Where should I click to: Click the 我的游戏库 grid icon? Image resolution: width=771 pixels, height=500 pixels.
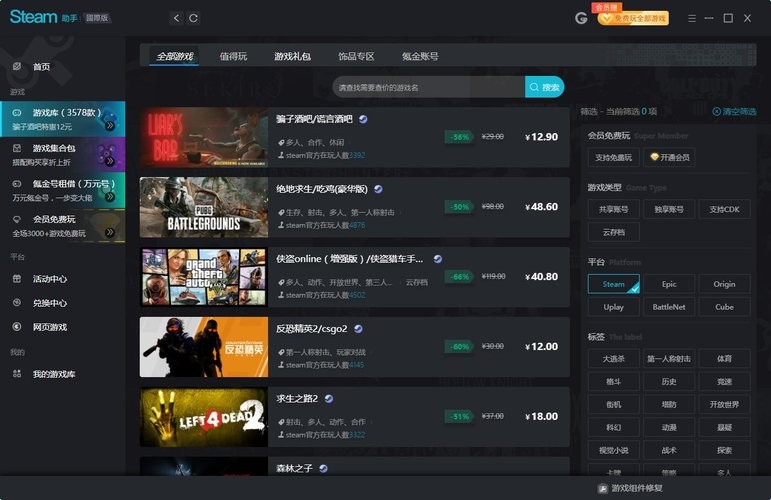point(17,374)
